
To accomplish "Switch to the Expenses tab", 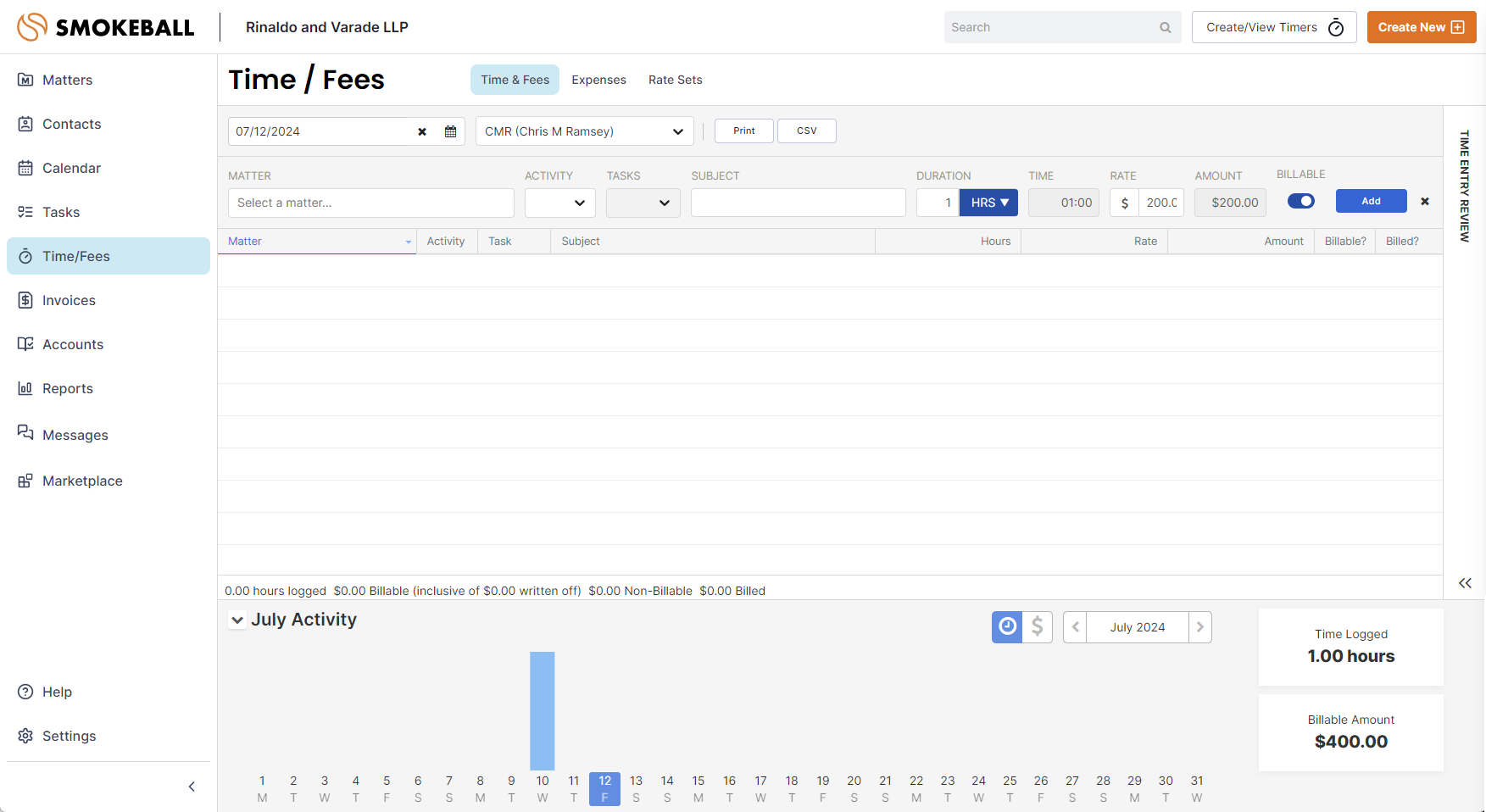I will point(599,80).
